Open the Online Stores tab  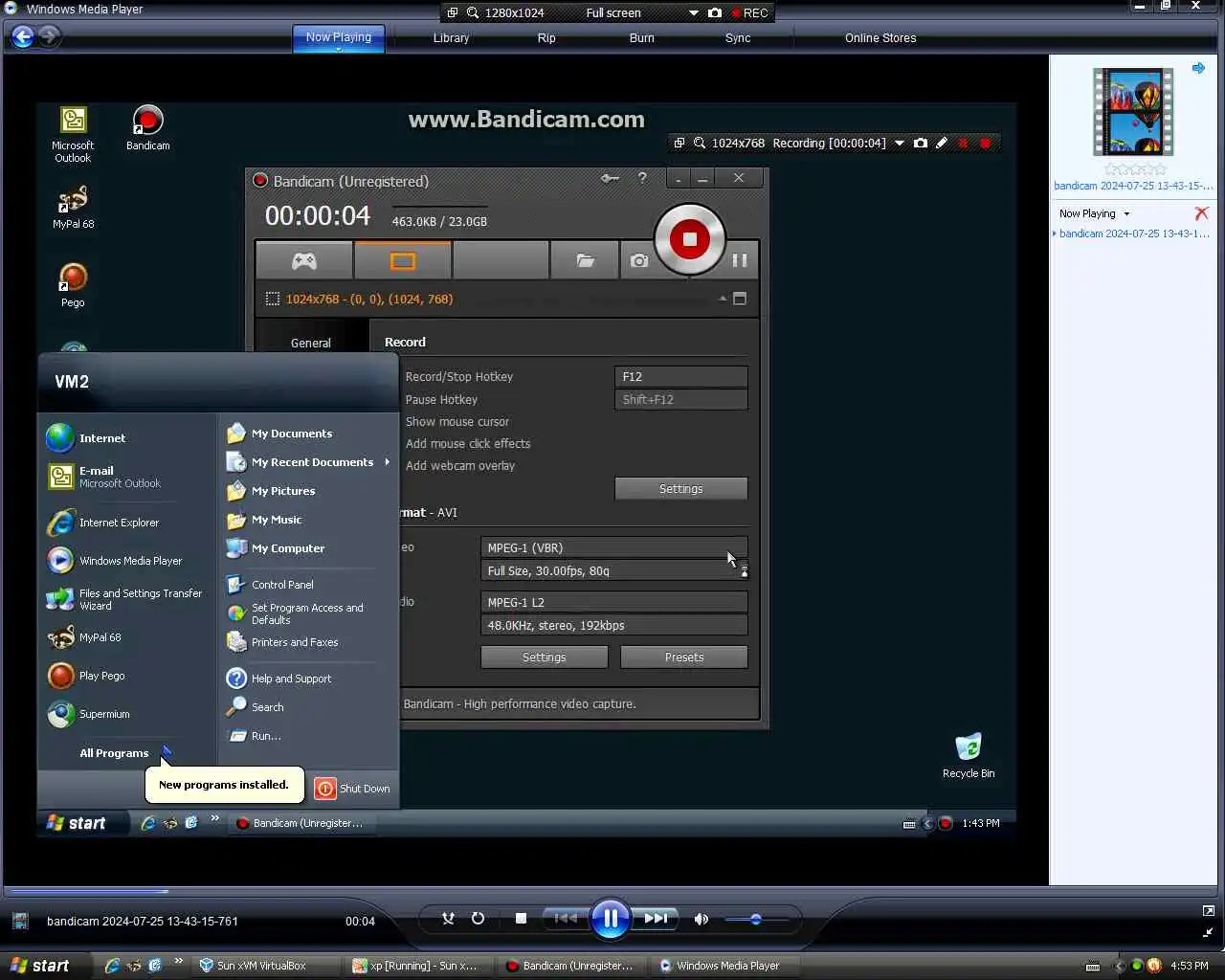point(880,37)
